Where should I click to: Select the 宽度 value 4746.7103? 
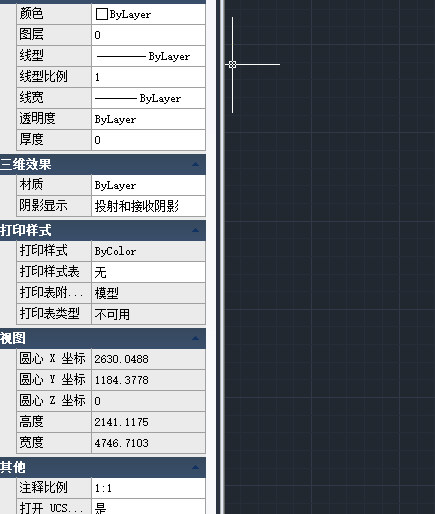point(148,443)
